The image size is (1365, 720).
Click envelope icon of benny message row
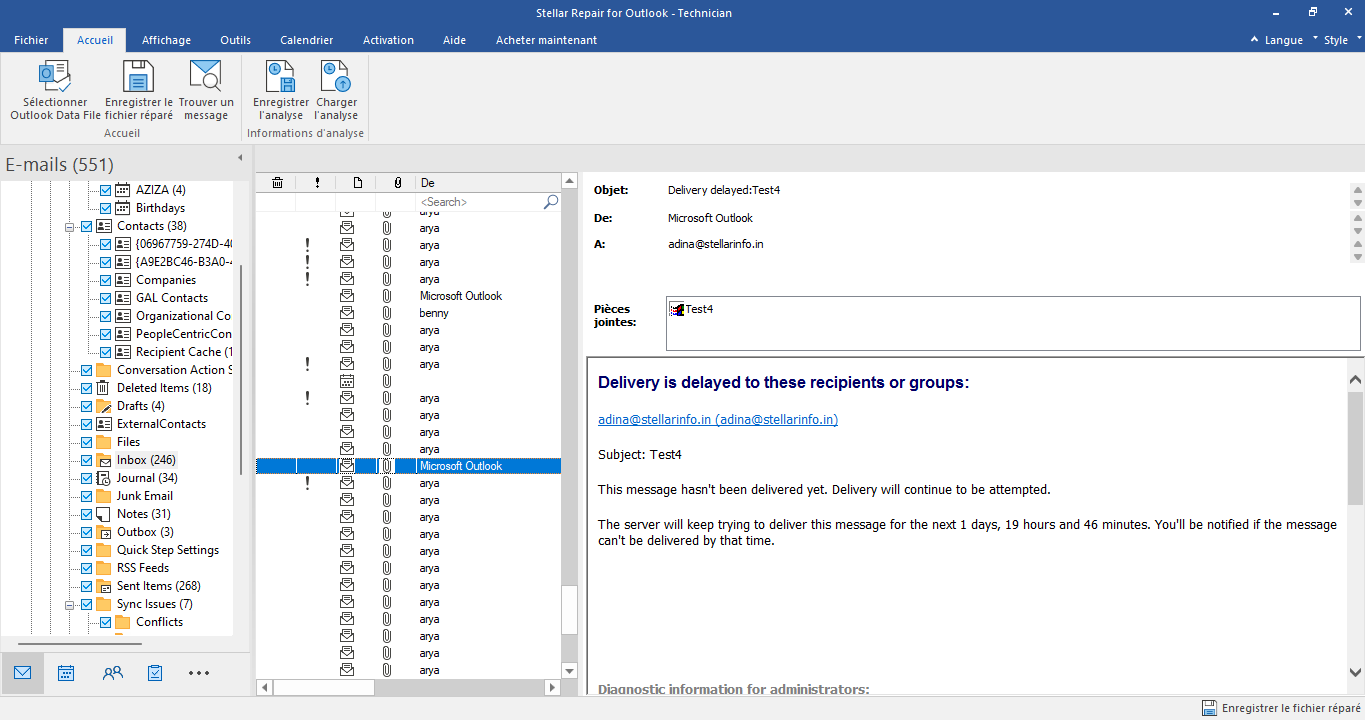[x=347, y=313]
